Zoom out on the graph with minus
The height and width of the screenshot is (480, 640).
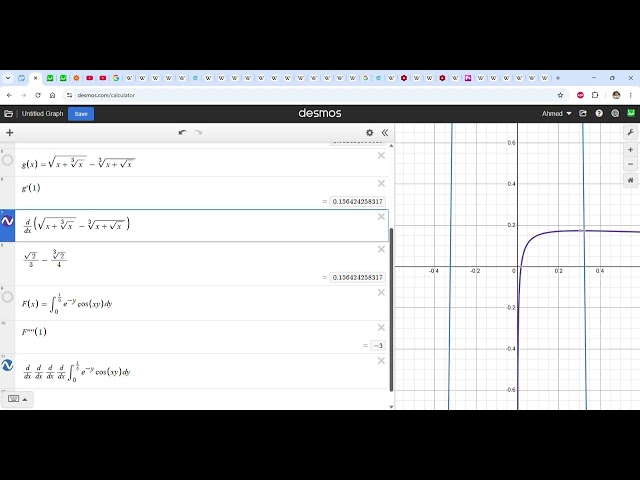click(630, 164)
